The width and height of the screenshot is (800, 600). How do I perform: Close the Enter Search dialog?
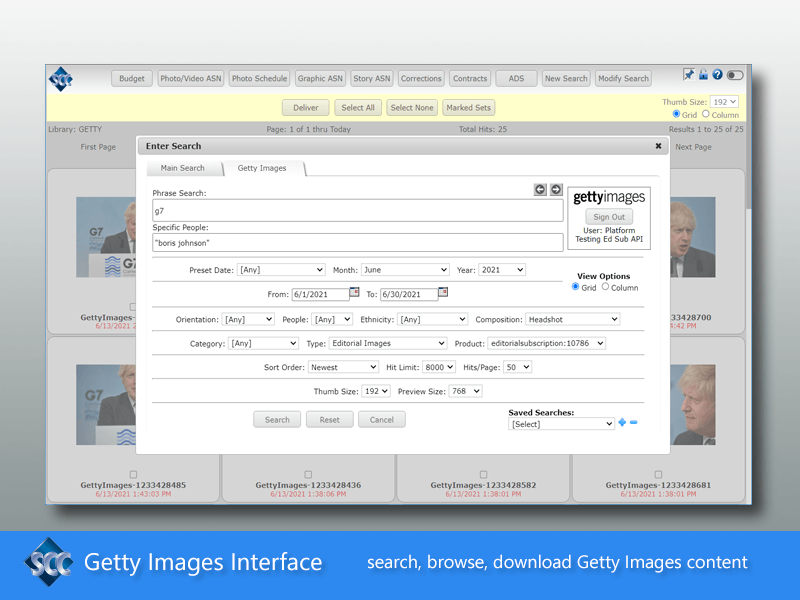[658, 146]
